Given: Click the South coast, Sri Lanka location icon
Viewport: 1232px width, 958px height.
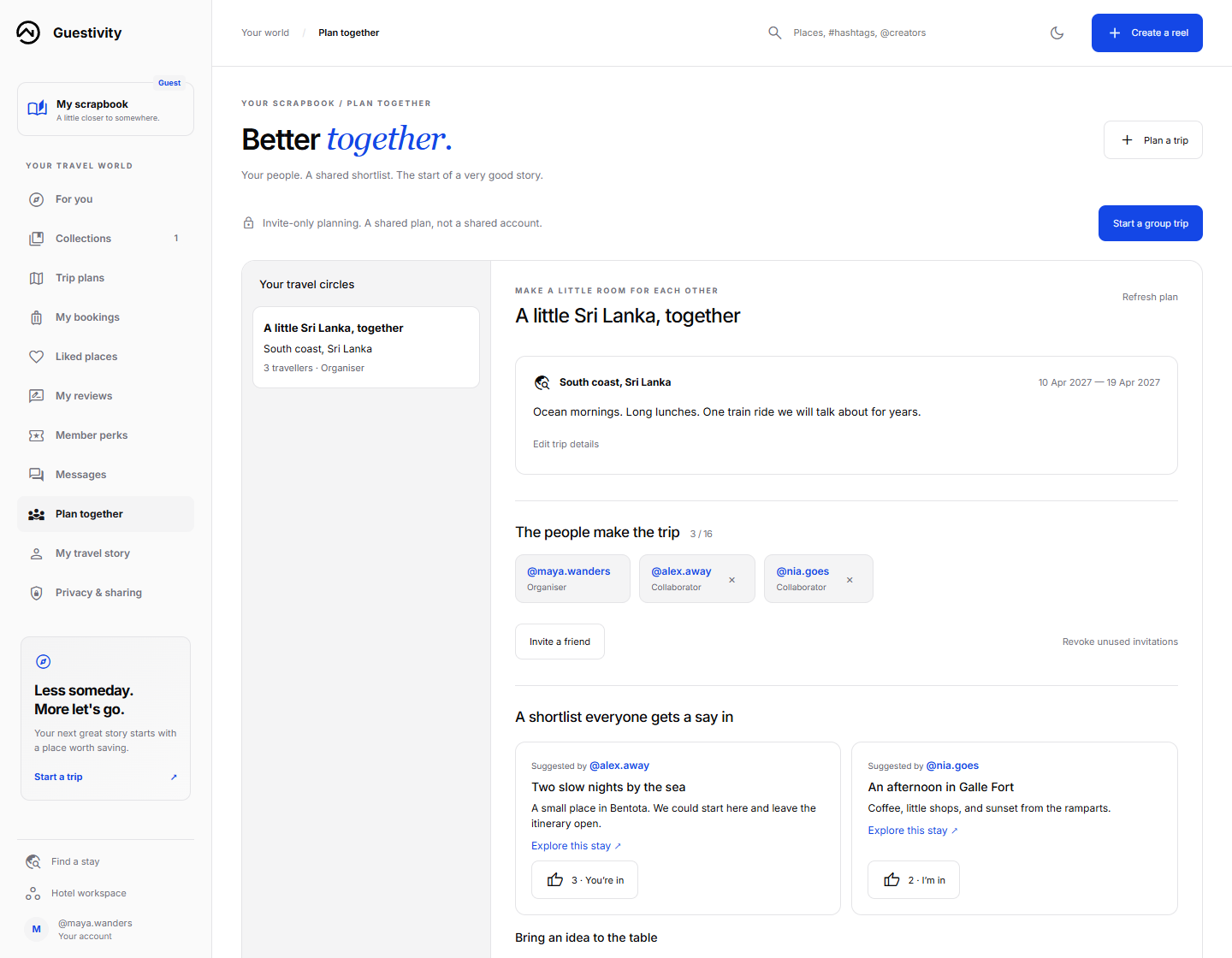Looking at the screenshot, I should coord(542,382).
